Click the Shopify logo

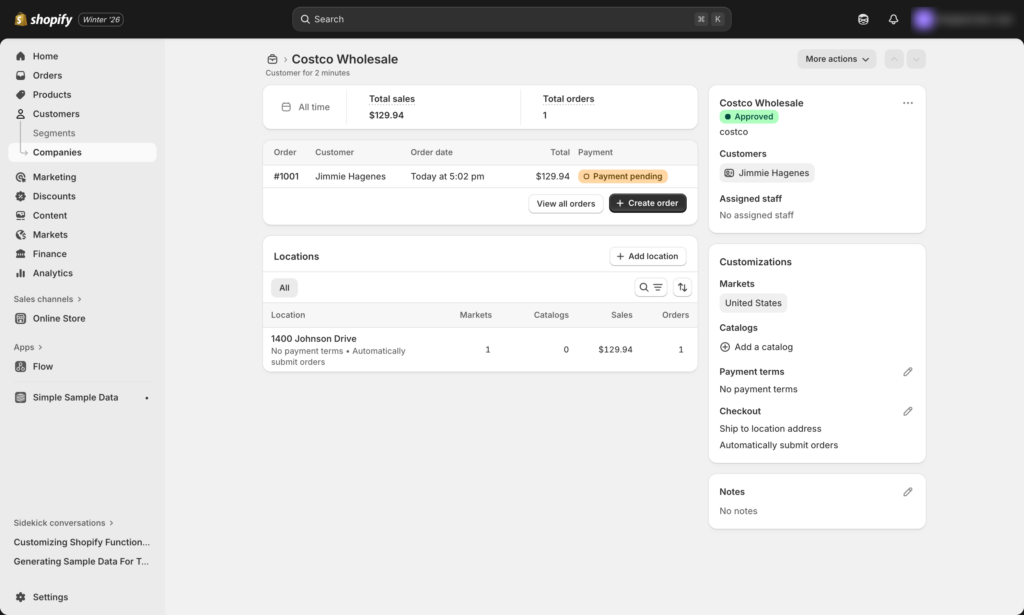pyautogui.click(x=43, y=20)
